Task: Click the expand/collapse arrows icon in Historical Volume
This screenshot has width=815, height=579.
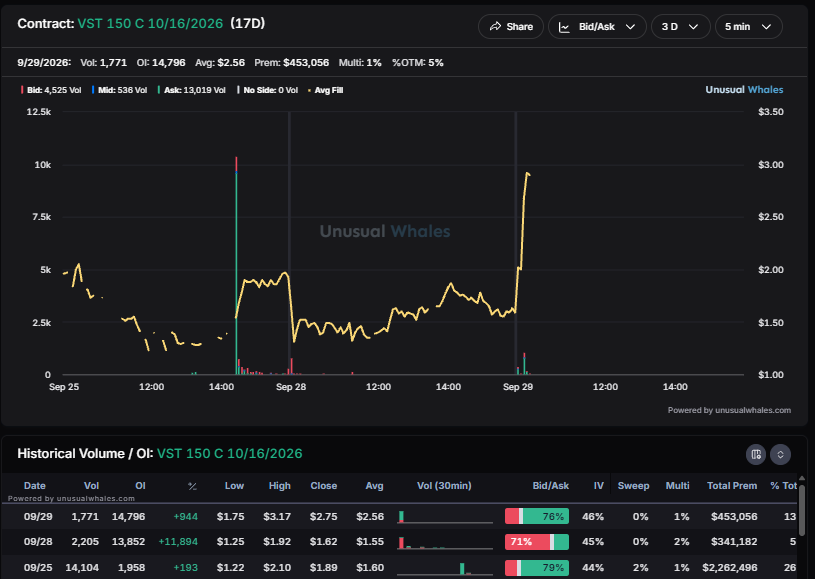Action: pos(780,454)
